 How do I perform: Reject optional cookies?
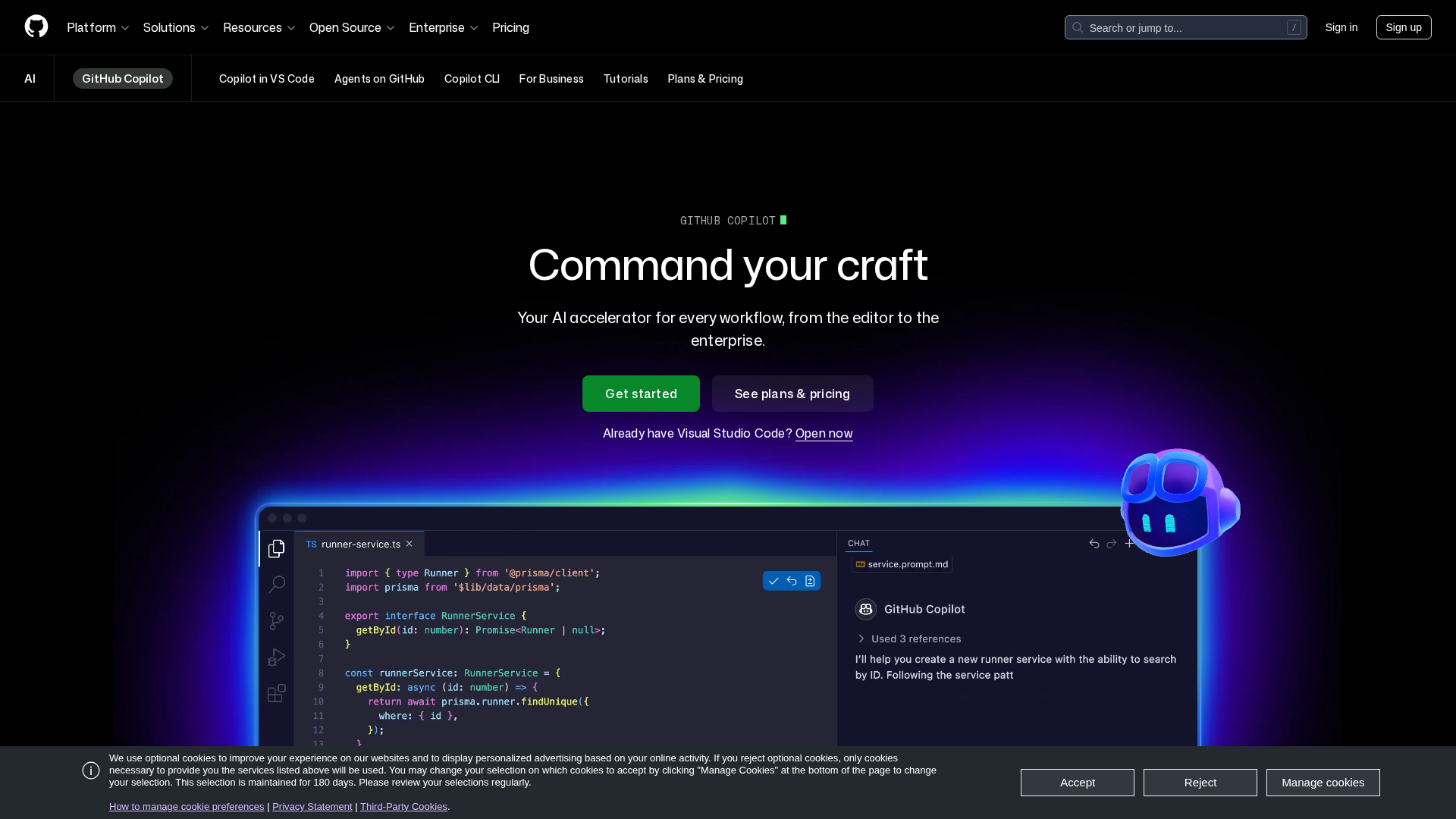tap(1200, 783)
